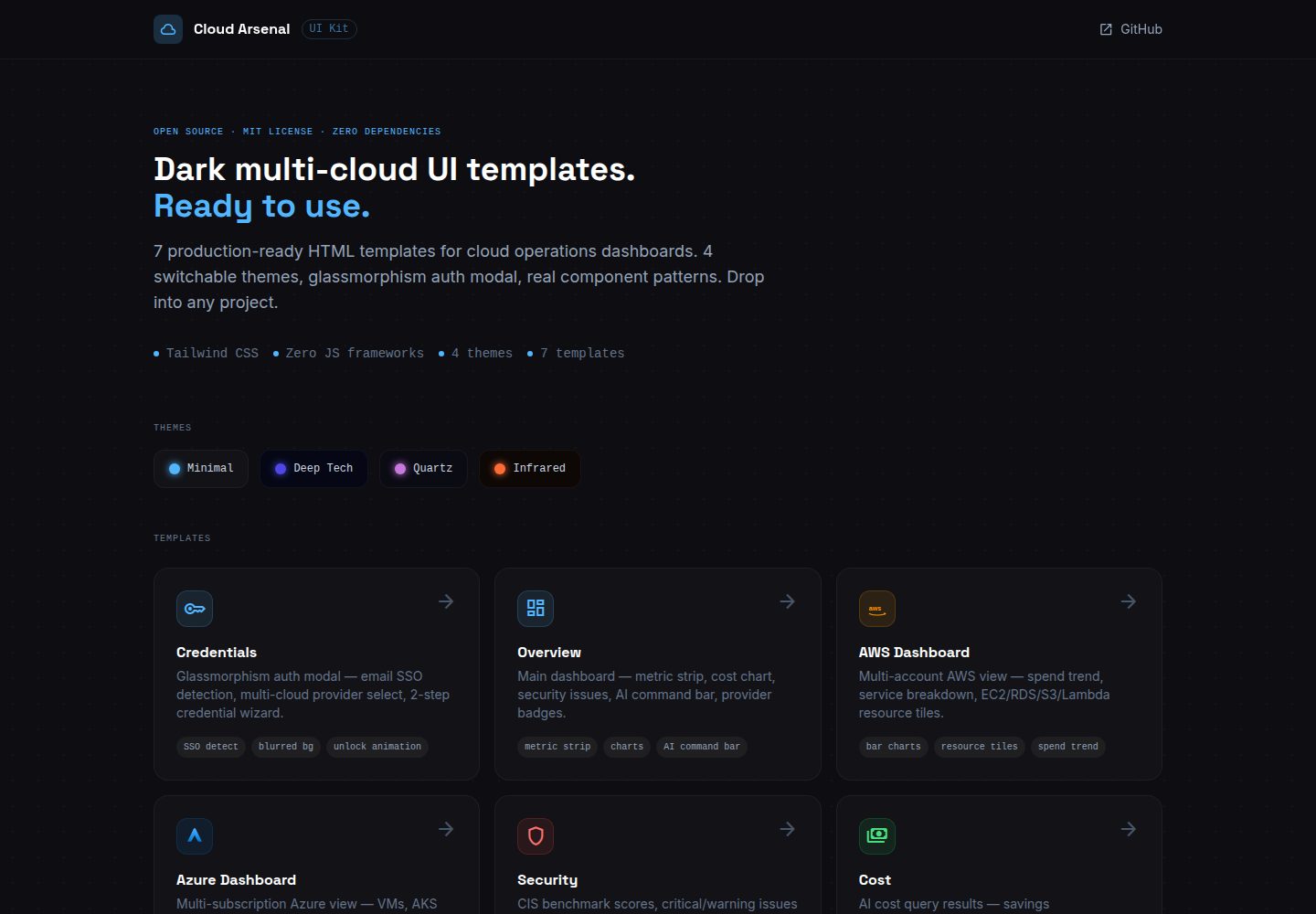Select the Minimal theme
The width and height of the screenshot is (1316, 914).
(x=201, y=469)
